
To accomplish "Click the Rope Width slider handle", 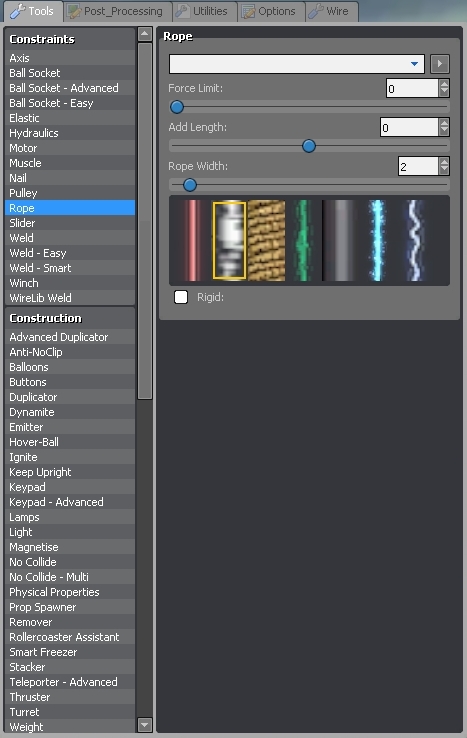I will pos(190,185).
